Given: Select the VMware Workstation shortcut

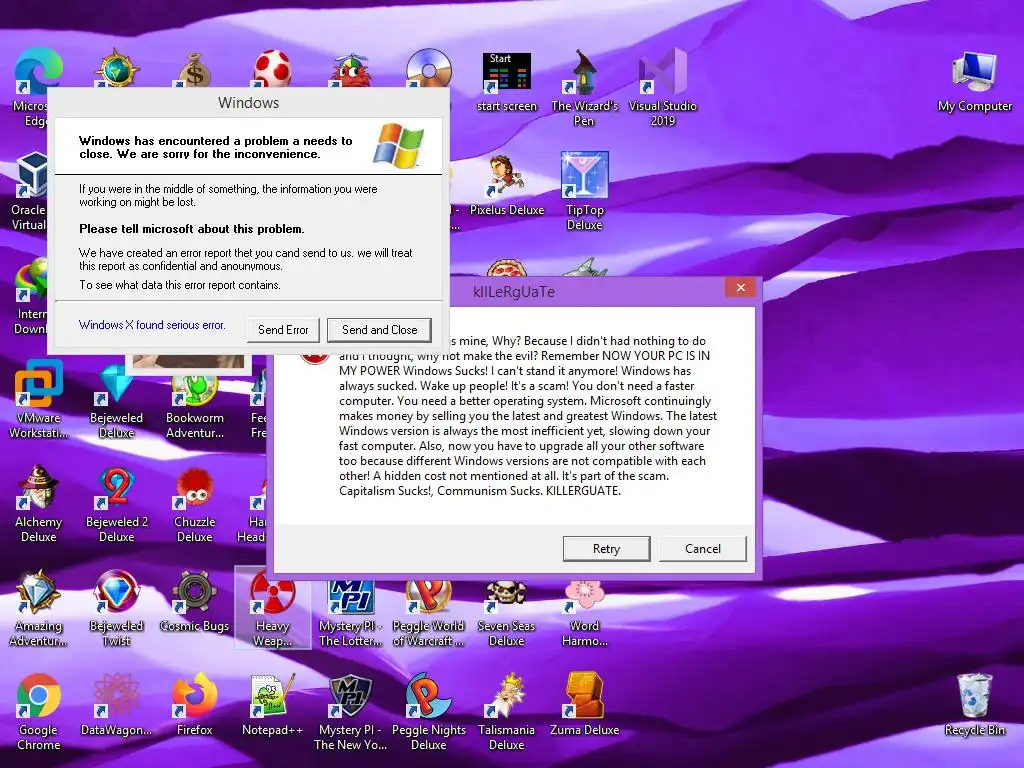Looking at the screenshot, I should pyautogui.click(x=39, y=400).
